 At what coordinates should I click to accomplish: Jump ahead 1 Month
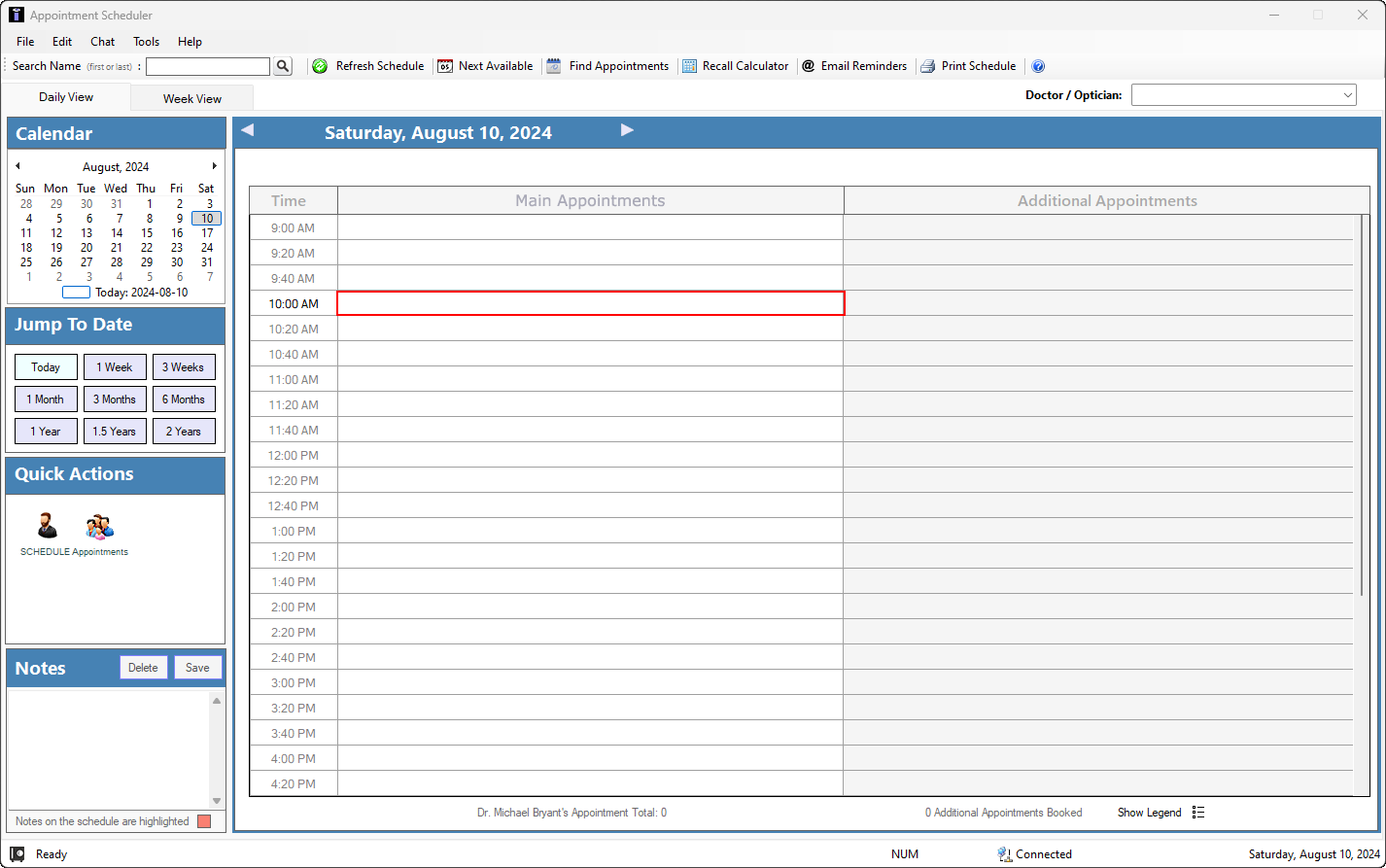(x=46, y=399)
